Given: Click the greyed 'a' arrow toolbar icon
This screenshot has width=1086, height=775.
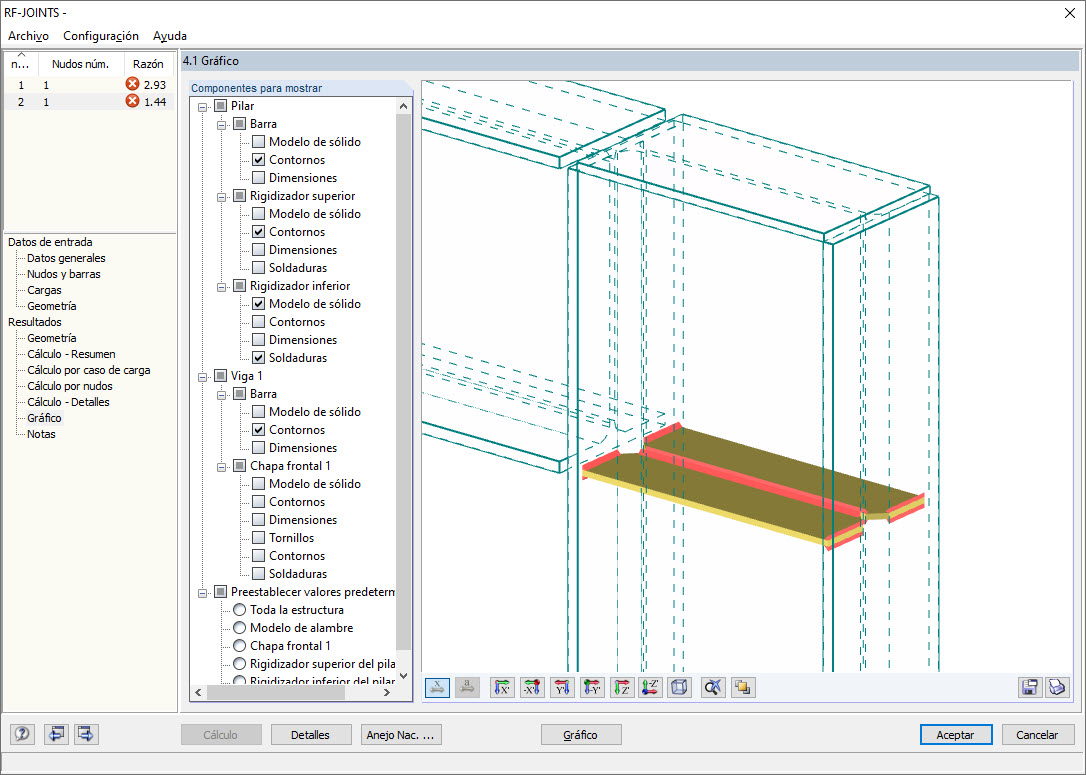Looking at the screenshot, I should click(x=468, y=688).
